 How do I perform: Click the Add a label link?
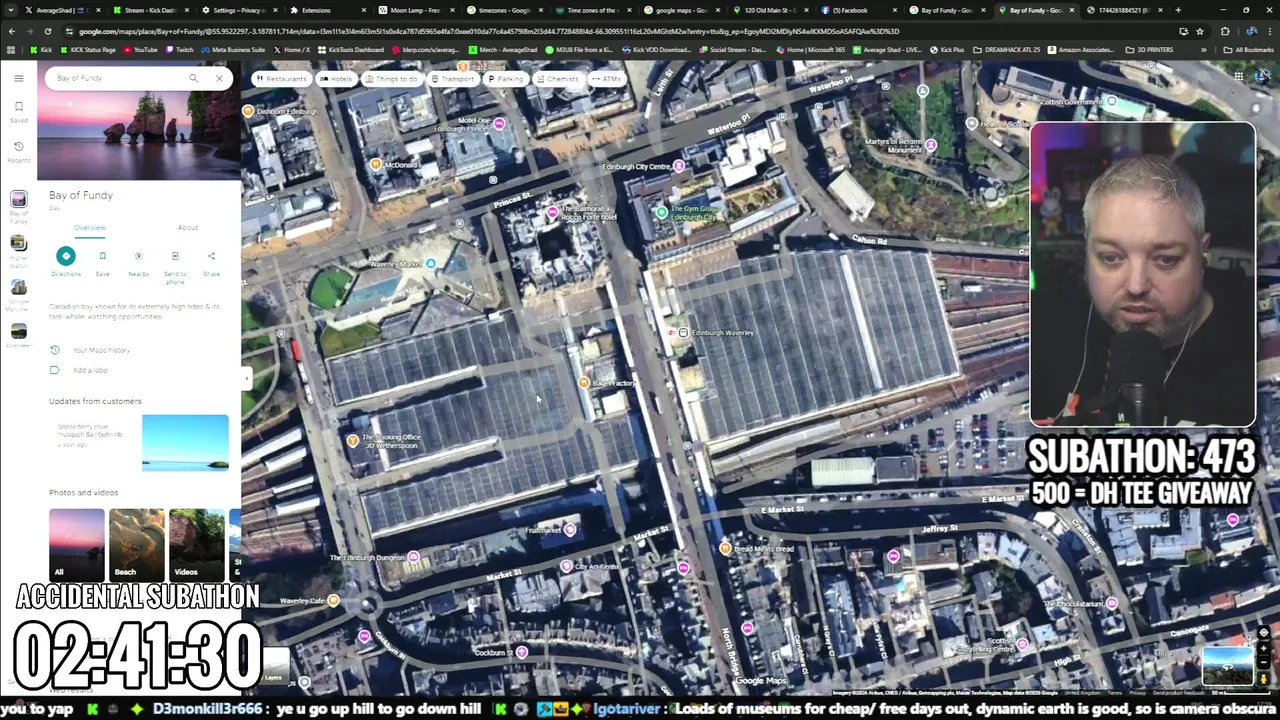point(90,370)
